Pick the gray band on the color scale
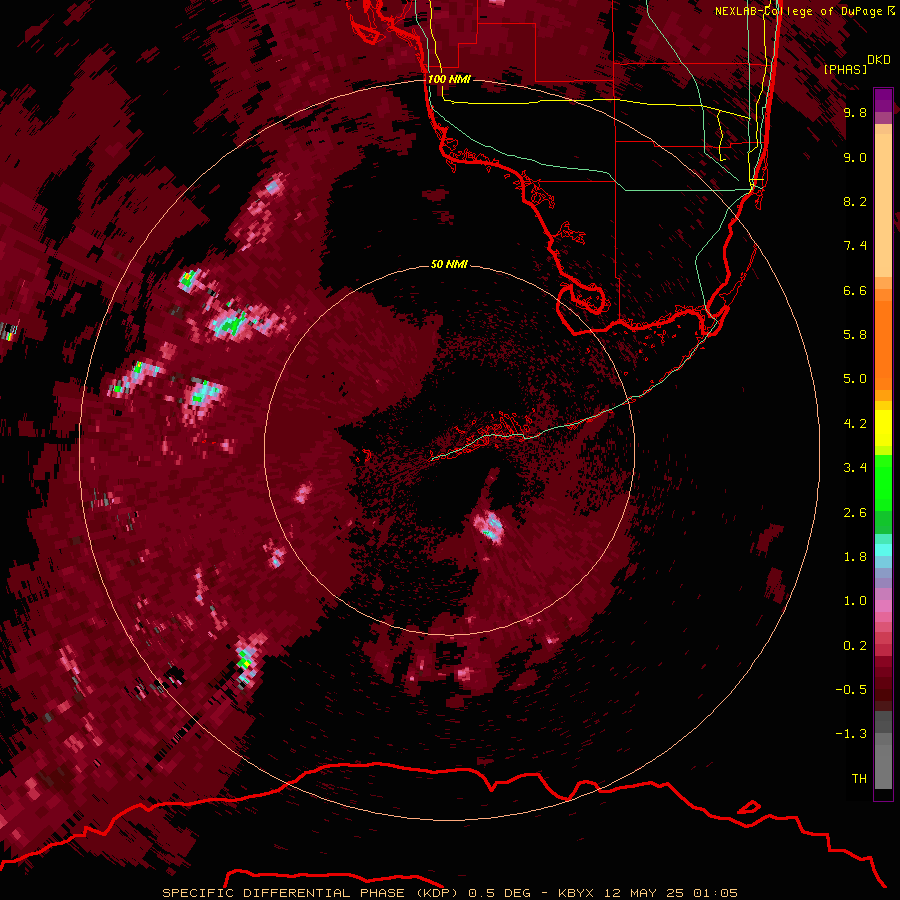 pyautogui.click(x=883, y=752)
